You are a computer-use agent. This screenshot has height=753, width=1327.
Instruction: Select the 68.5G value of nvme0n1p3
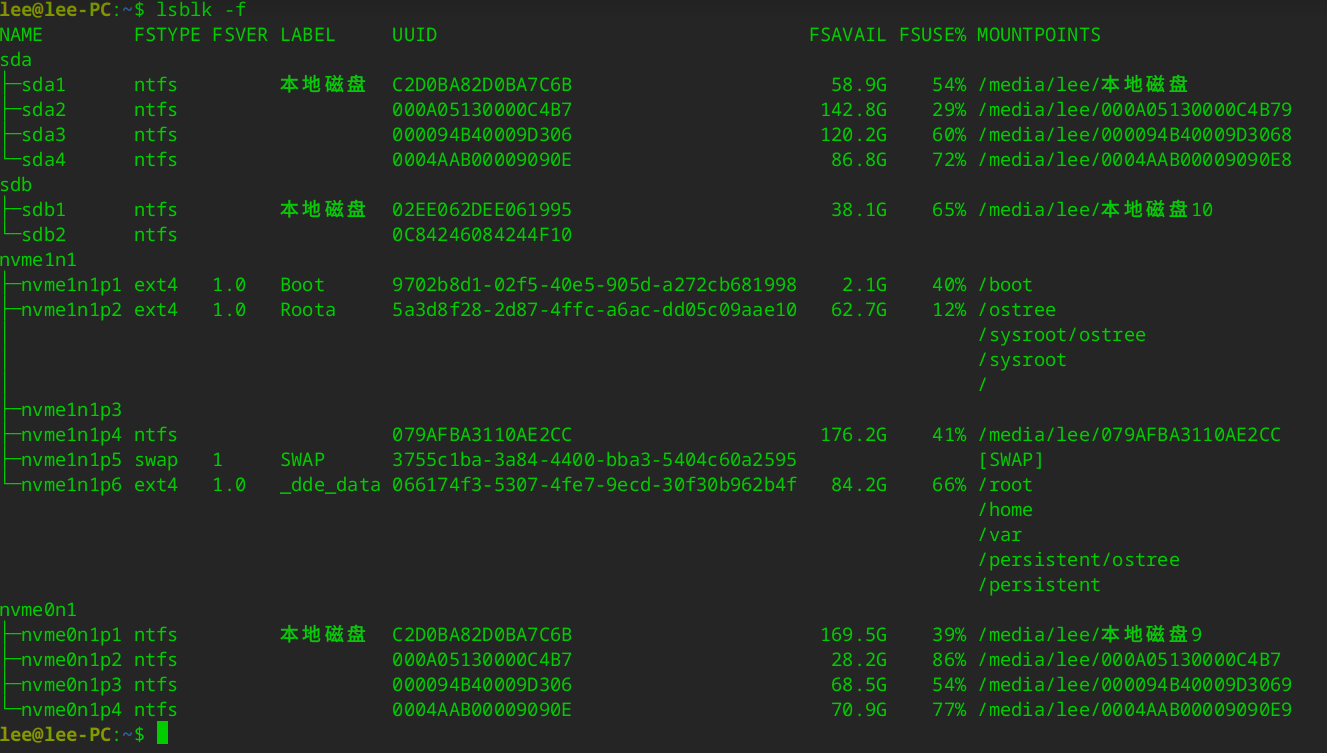(x=859, y=685)
